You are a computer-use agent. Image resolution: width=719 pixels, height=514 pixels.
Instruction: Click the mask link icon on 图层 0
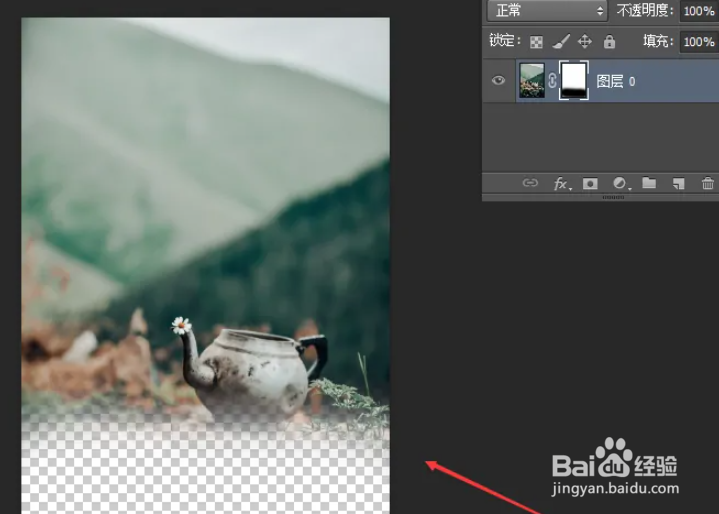[552, 81]
